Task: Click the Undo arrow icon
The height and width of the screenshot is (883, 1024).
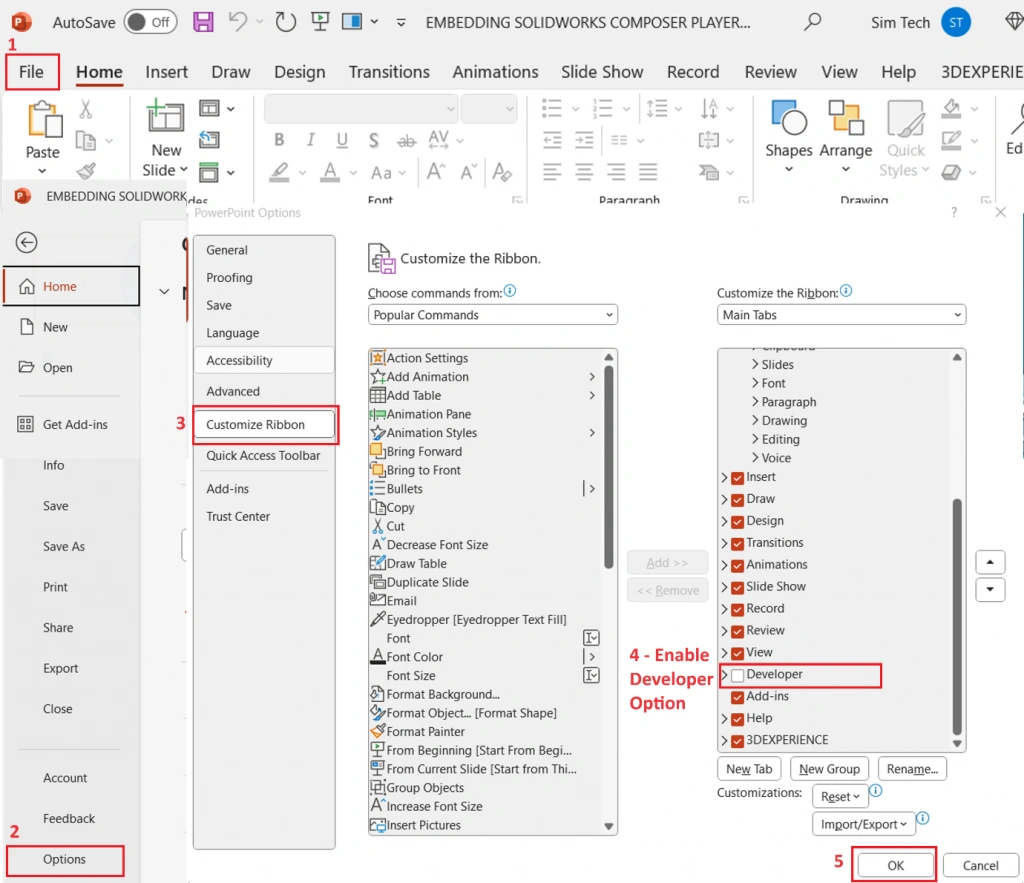Action: 237,22
